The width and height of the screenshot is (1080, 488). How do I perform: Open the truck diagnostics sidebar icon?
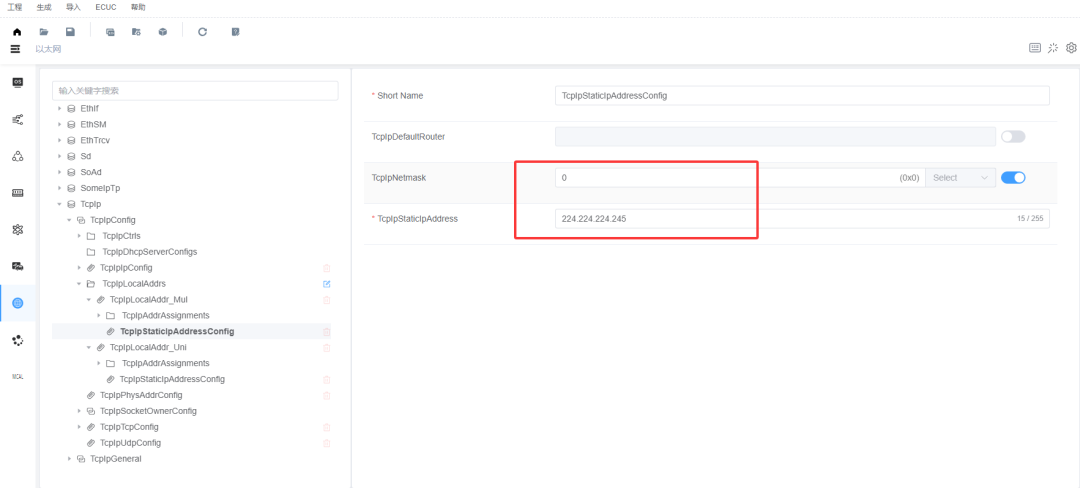coord(18,266)
